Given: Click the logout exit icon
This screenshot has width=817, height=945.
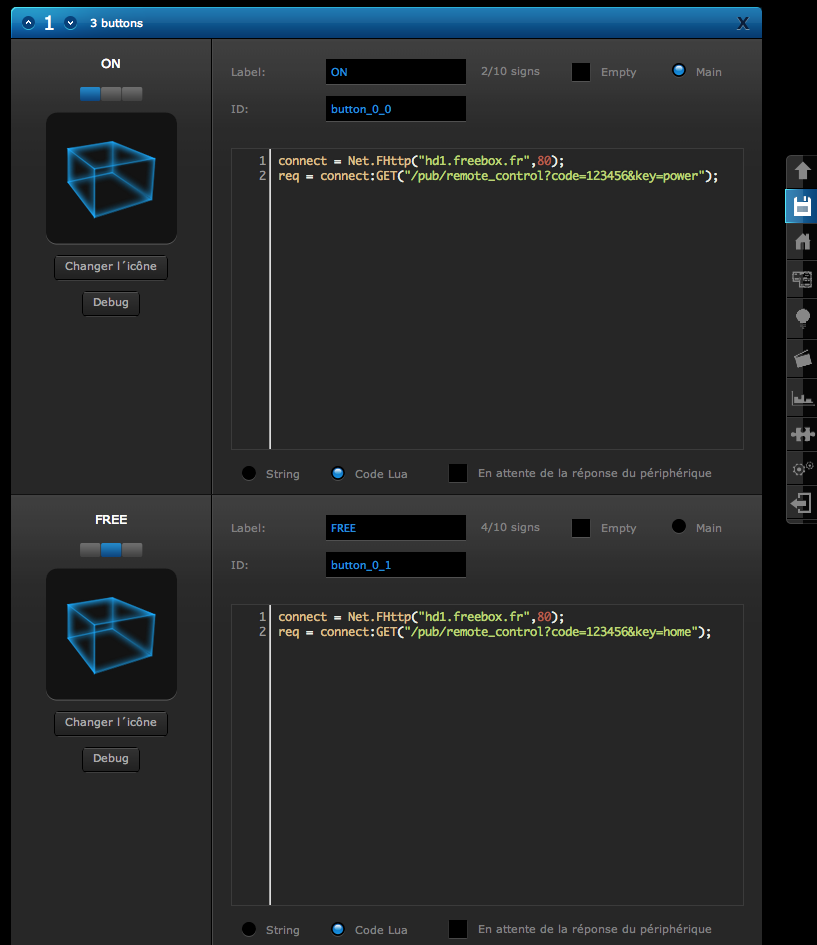Looking at the screenshot, I should tap(801, 503).
